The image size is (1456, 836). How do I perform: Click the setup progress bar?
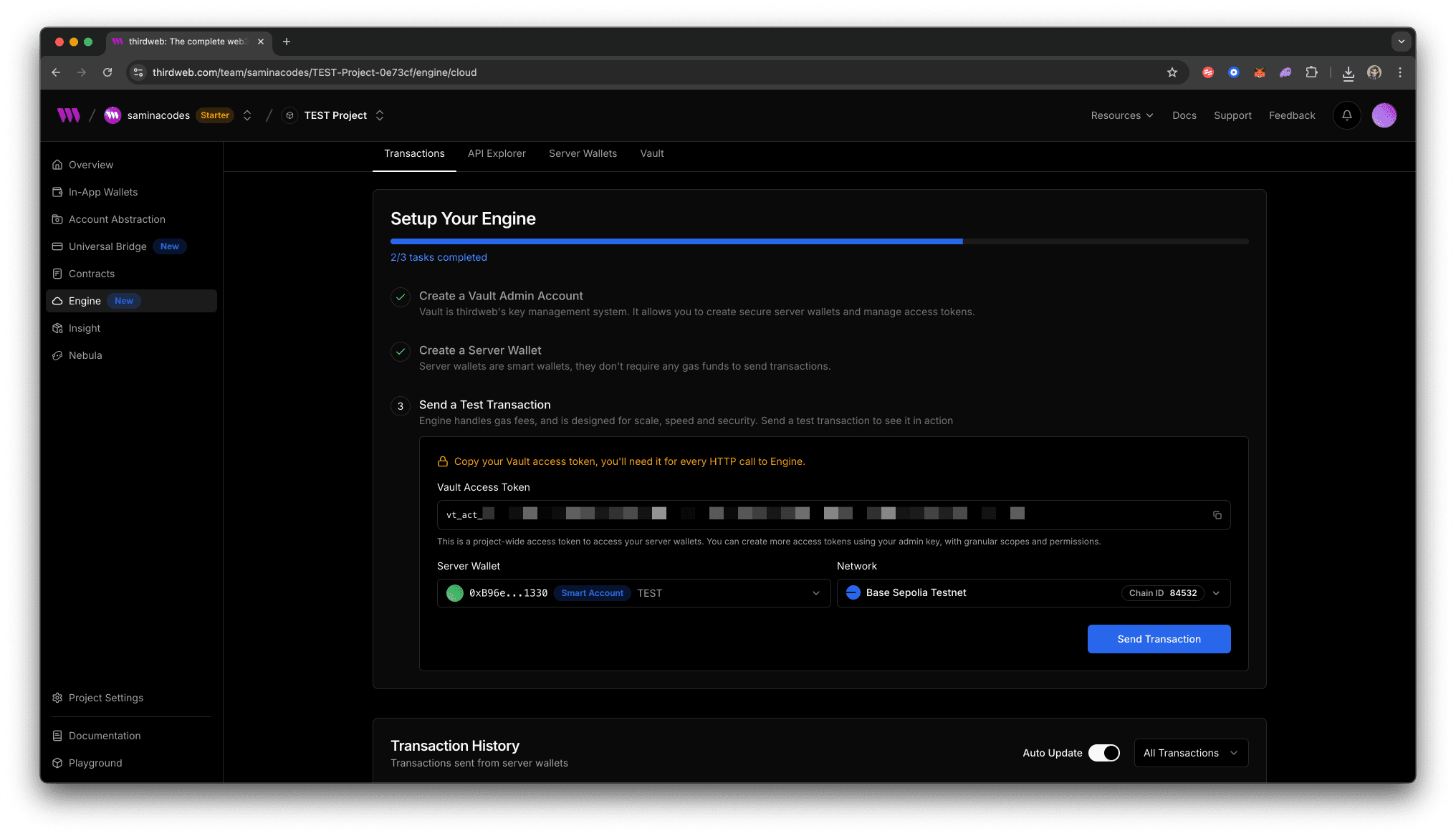819,241
